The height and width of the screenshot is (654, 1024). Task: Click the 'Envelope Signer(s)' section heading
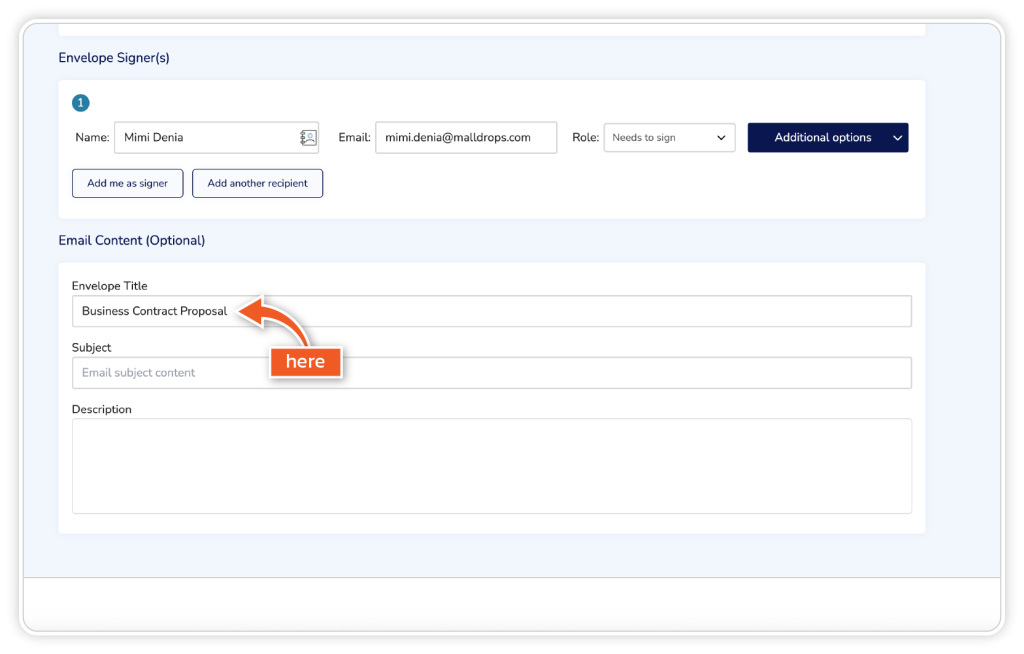pos(114,58)
